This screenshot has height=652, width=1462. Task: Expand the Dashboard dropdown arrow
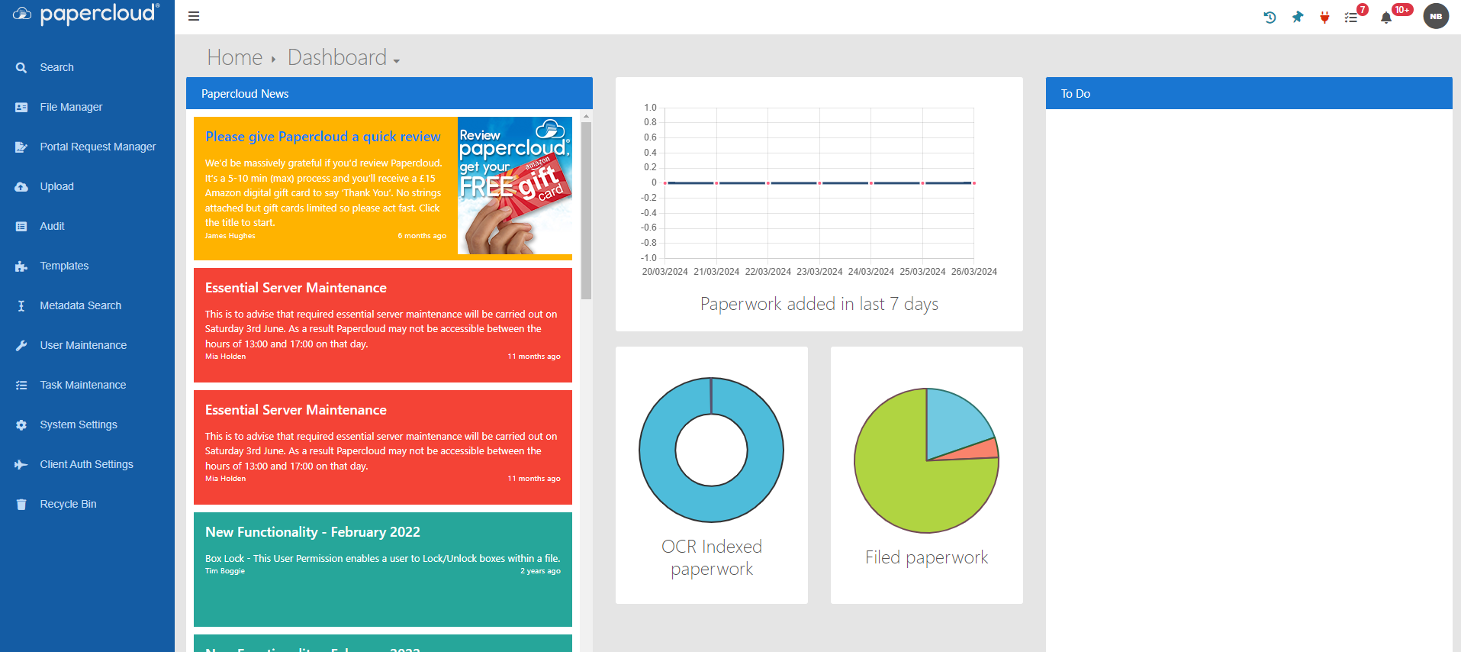(x=397, y=61)
